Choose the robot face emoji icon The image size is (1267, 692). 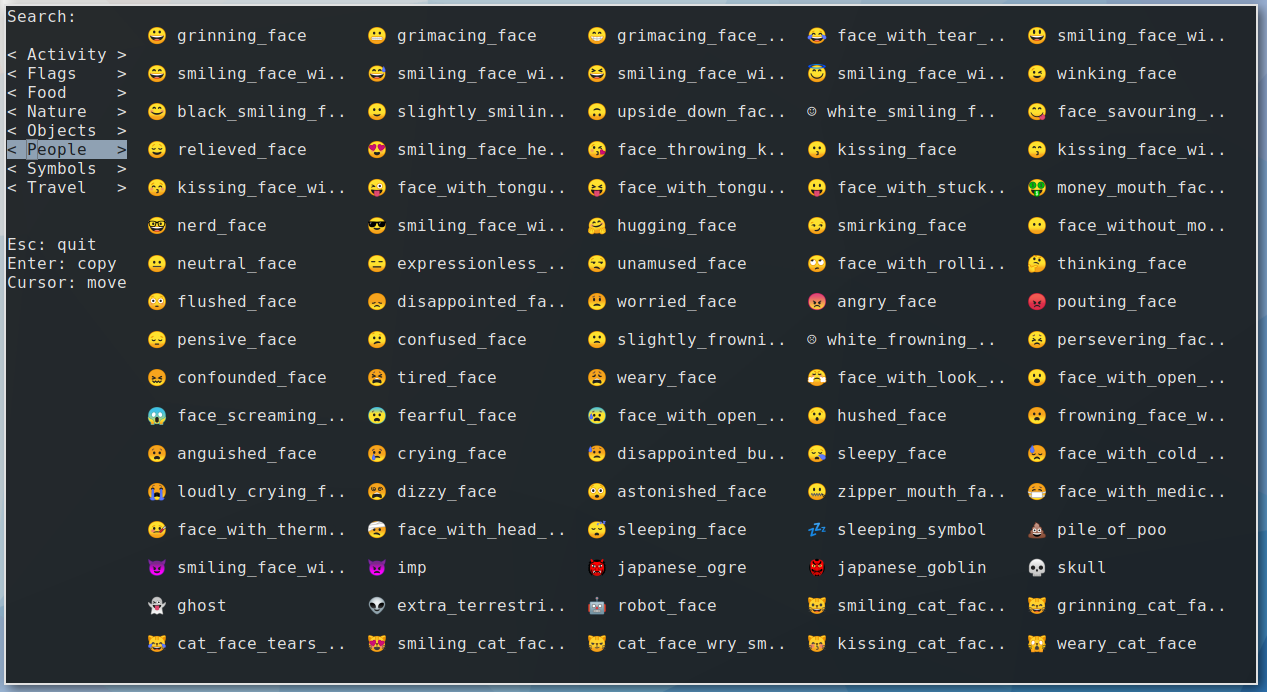coord(596,606)
